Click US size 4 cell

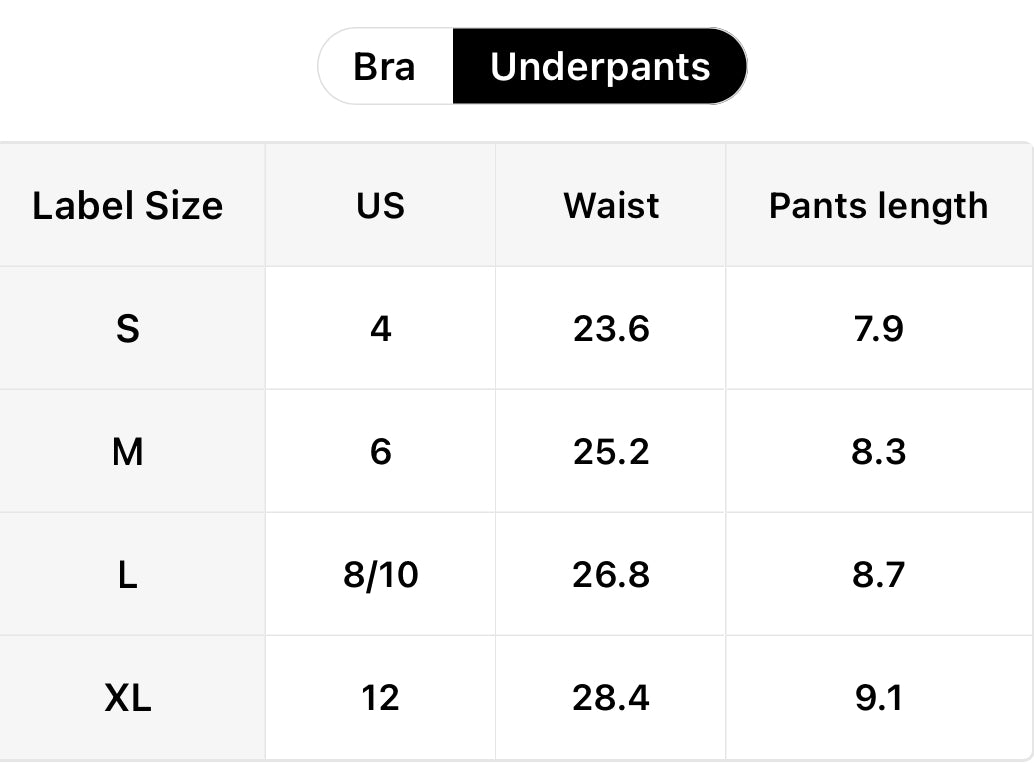380,329
